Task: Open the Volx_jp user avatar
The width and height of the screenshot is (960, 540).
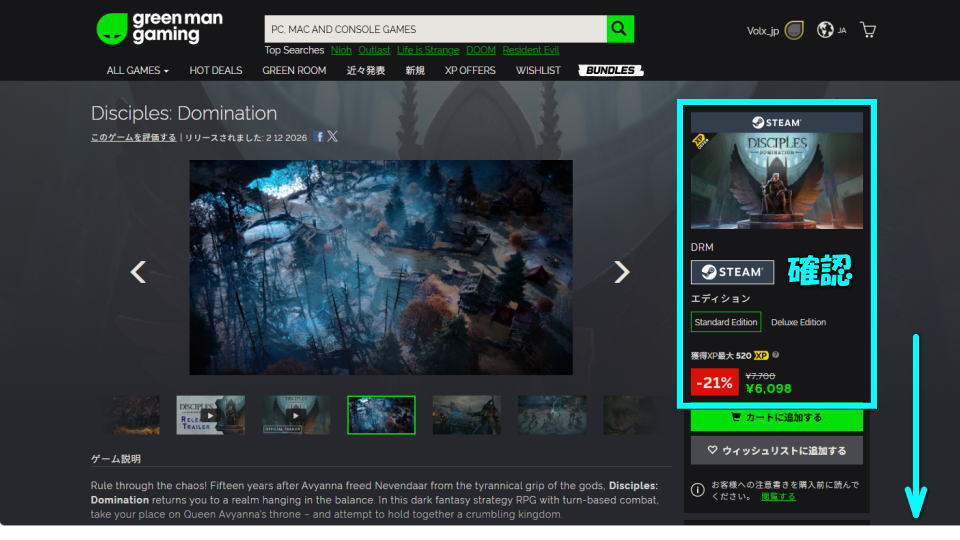Action: tap(794, 30)
